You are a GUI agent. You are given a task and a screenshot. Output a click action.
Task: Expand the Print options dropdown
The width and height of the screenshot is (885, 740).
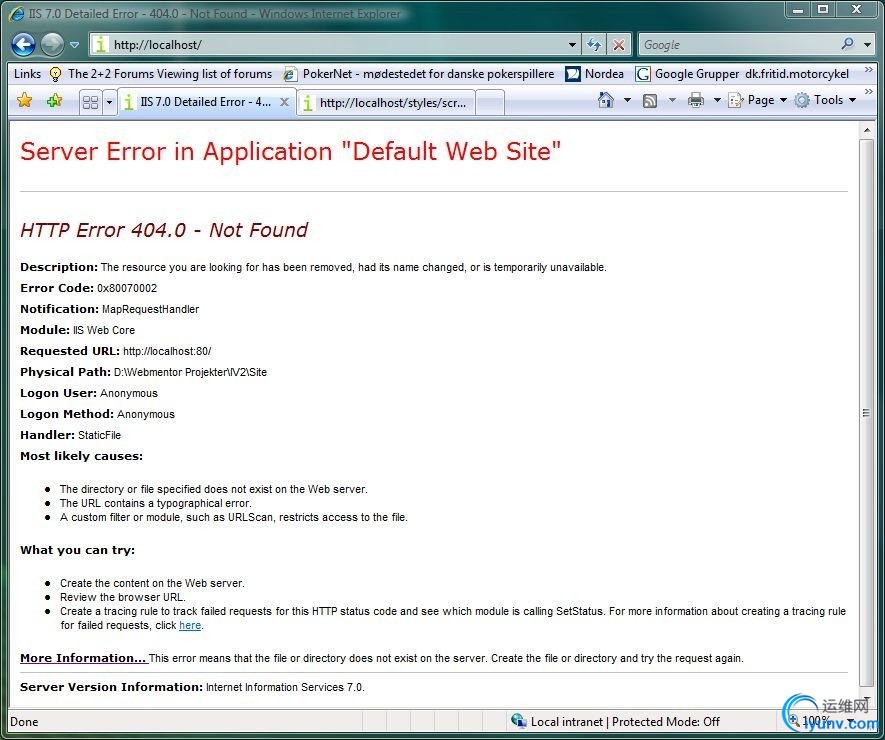pyautogui.click(x=717, y=100)
